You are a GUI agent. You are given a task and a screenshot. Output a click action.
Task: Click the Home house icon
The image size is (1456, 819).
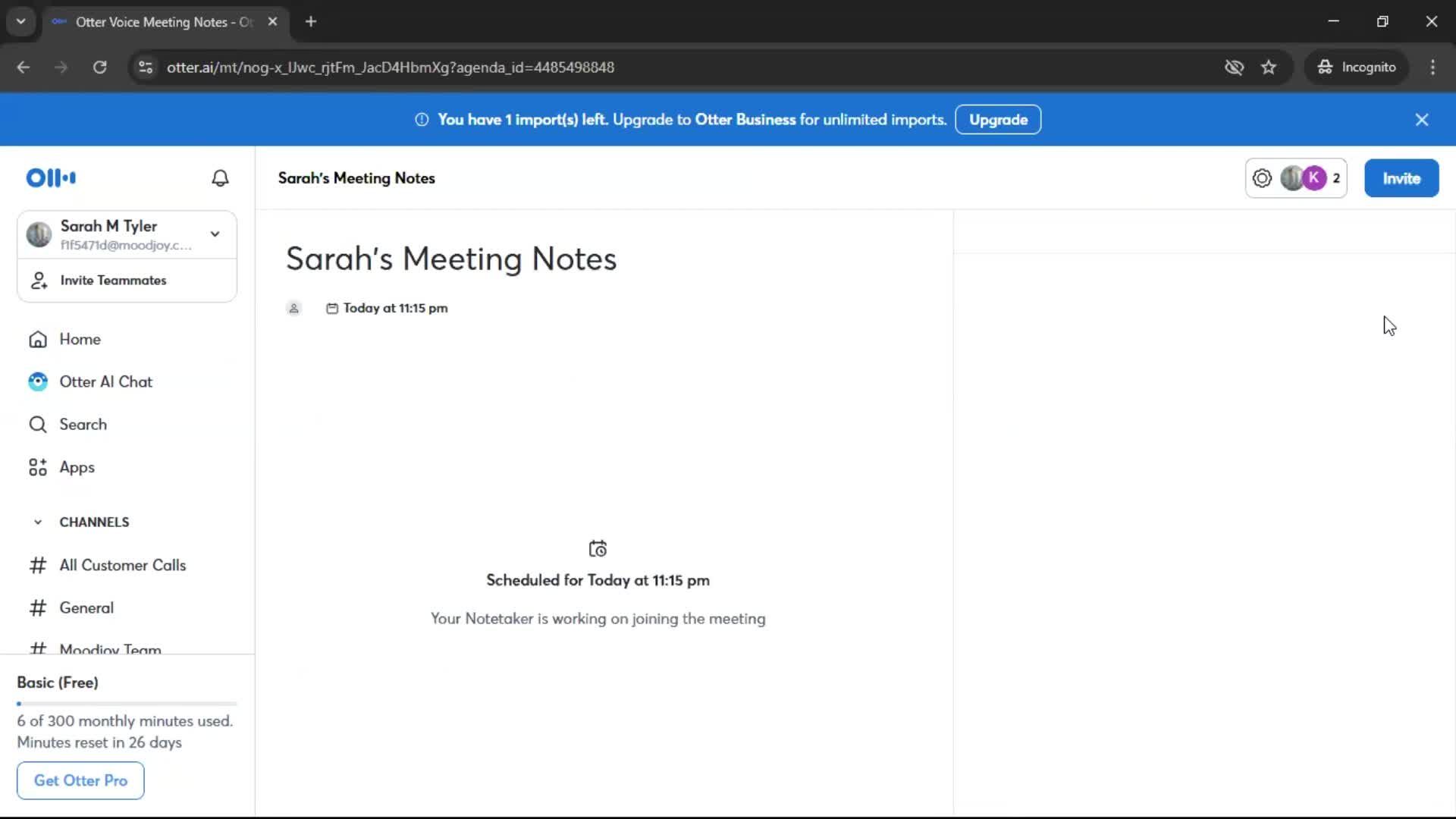click(x=38, y=340)
